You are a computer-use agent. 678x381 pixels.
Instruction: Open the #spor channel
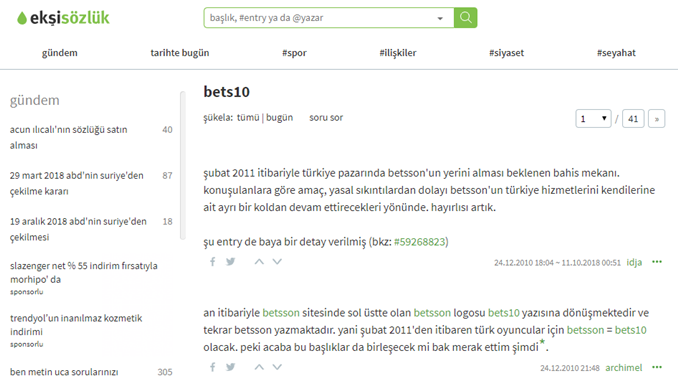click(x=294, y=53)
